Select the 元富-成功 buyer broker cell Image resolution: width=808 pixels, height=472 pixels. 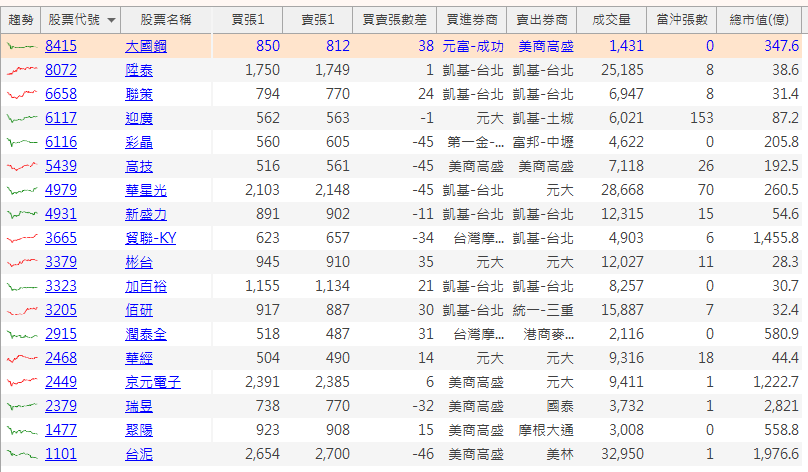[473, 47]
